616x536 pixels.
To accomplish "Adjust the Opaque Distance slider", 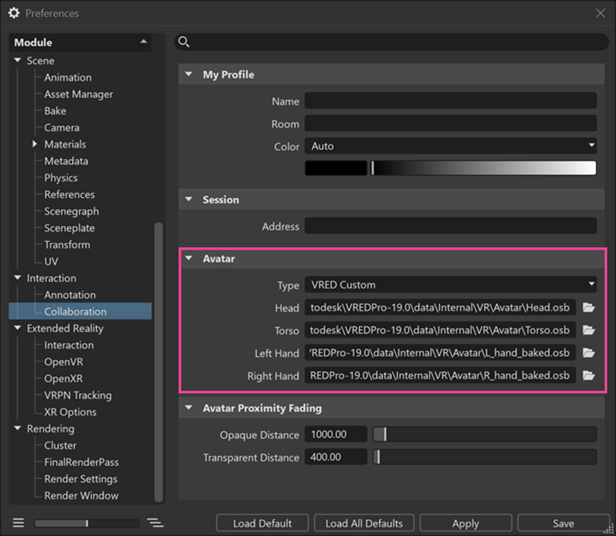I will pyautogui.click(x=484, y=434).
